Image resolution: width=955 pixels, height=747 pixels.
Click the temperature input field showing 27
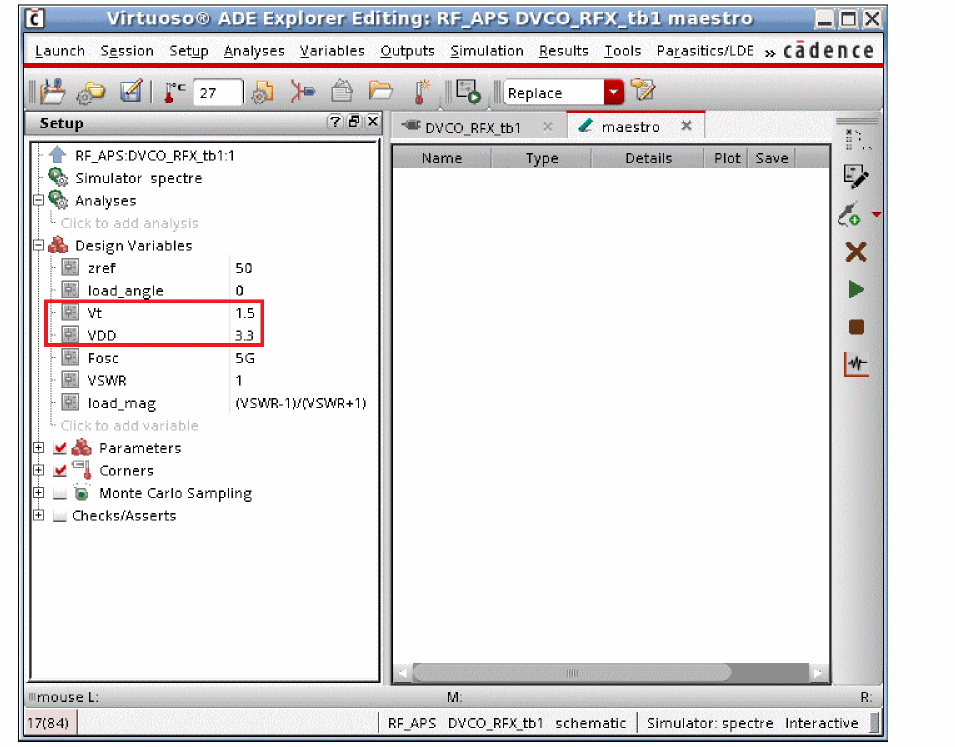(217, 93)
